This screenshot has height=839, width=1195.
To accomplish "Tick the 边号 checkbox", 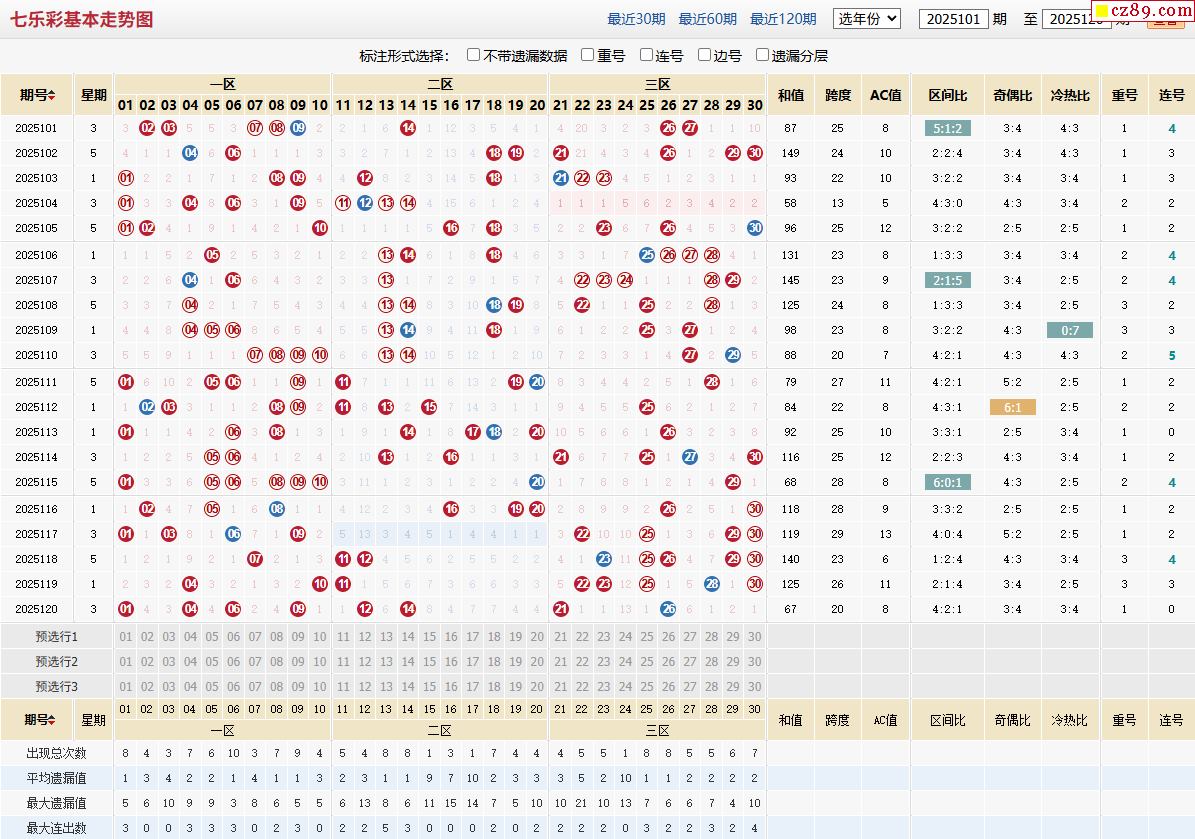I will [705, 55].
